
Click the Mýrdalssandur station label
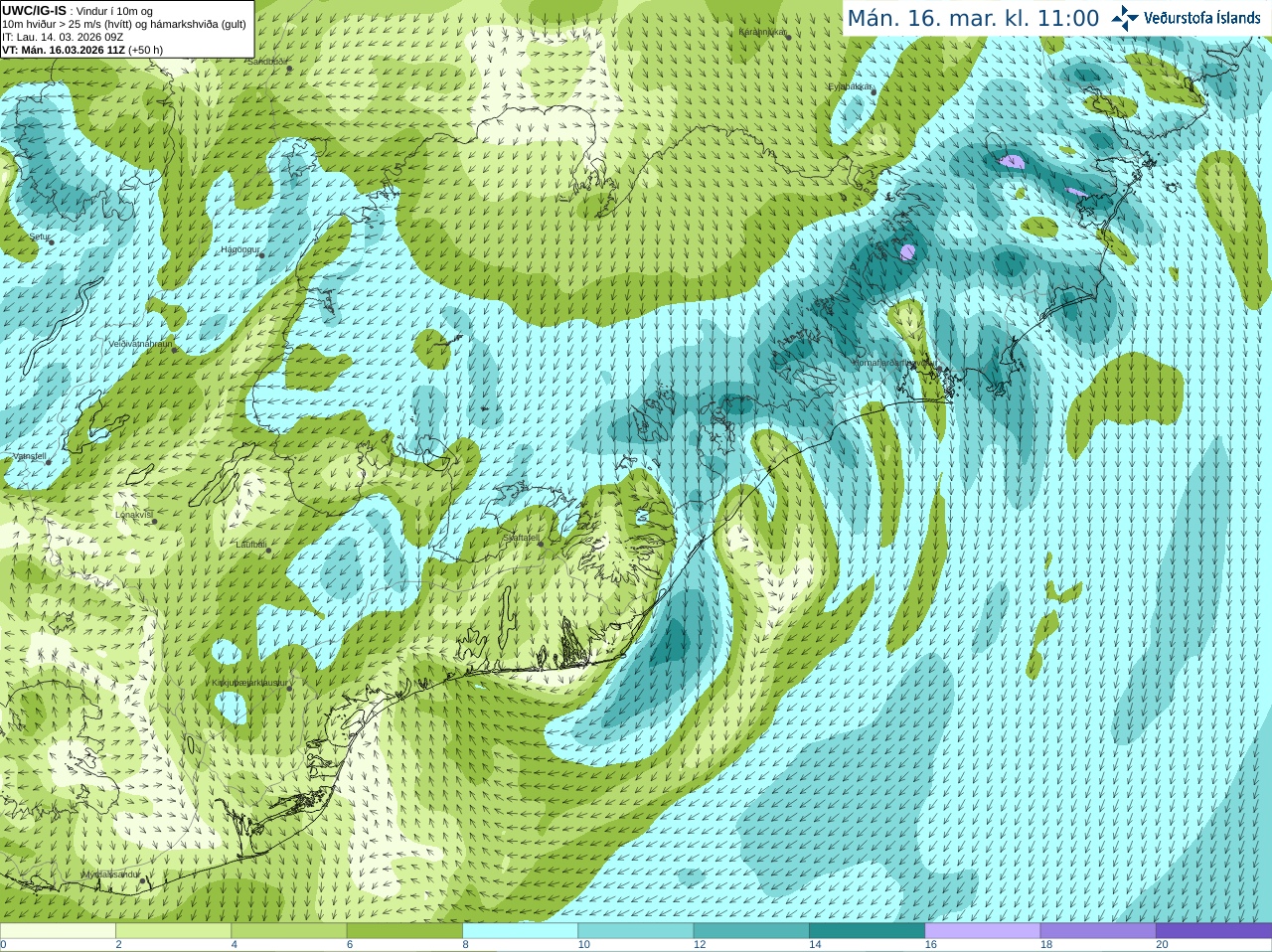pos(111,874)
